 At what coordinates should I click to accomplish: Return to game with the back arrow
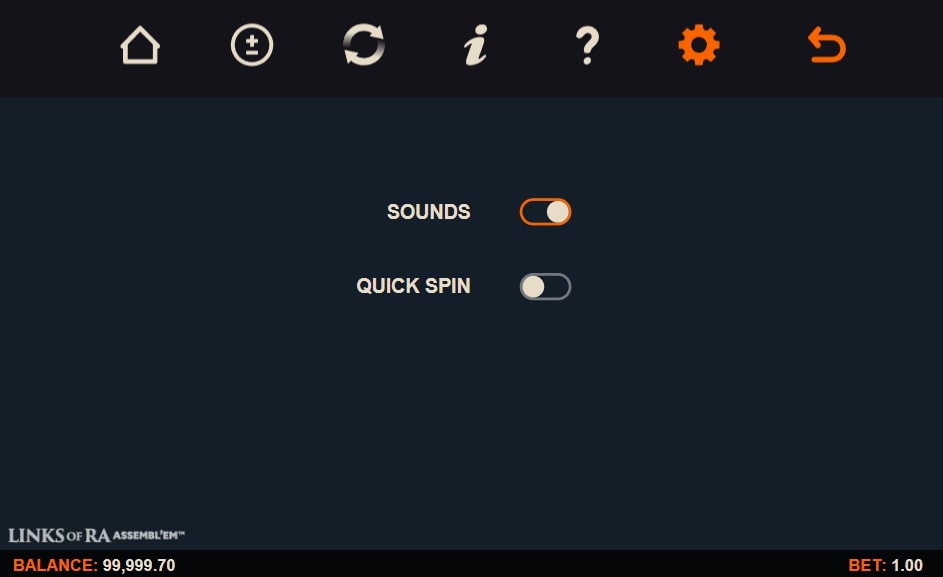(826, 46)
